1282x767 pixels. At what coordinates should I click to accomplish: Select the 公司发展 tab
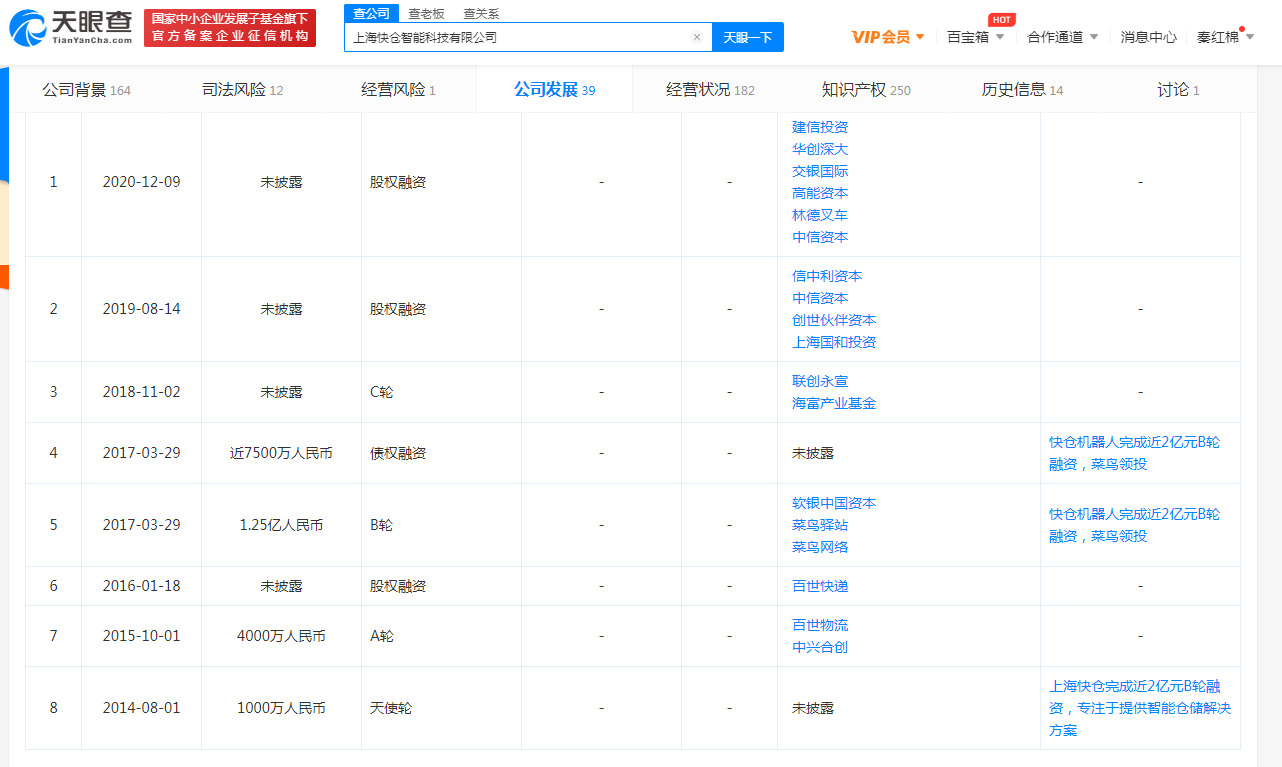tap(554, 90)
